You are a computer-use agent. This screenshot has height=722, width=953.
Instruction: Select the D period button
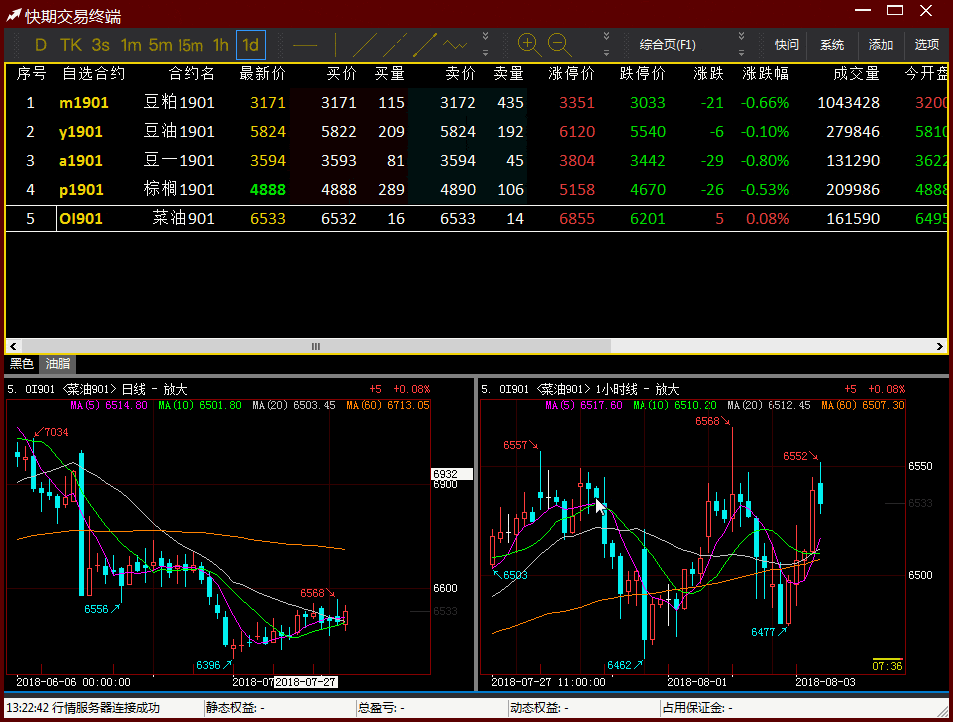[41, 45]
